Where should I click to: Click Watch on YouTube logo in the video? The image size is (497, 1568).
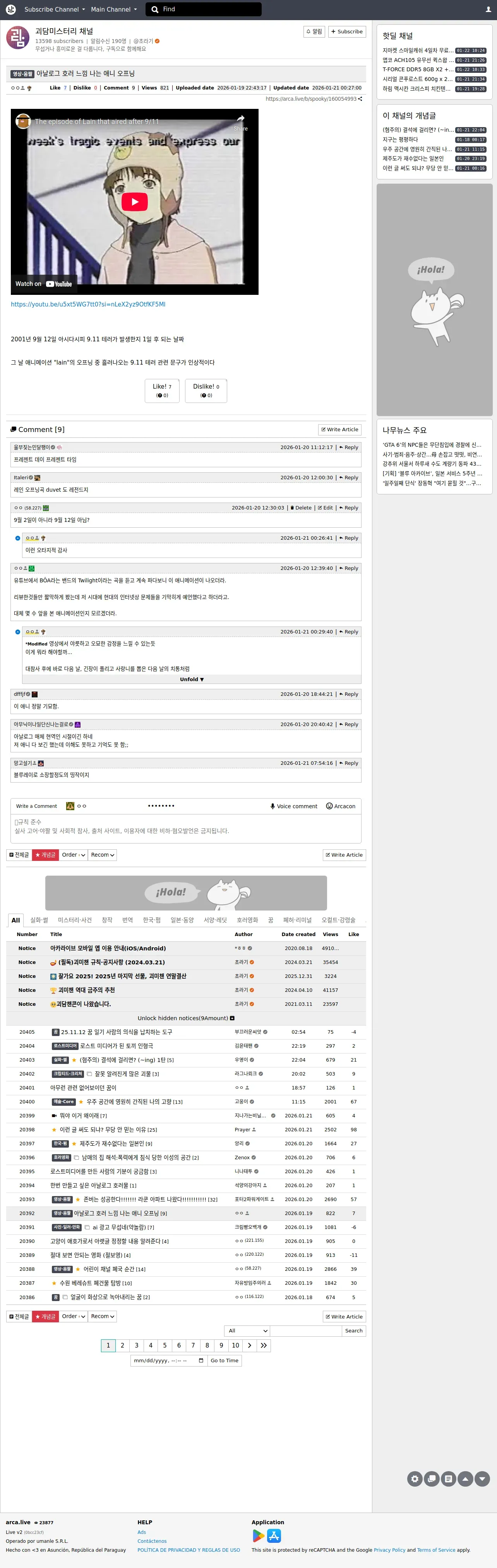tap(44, 284)
